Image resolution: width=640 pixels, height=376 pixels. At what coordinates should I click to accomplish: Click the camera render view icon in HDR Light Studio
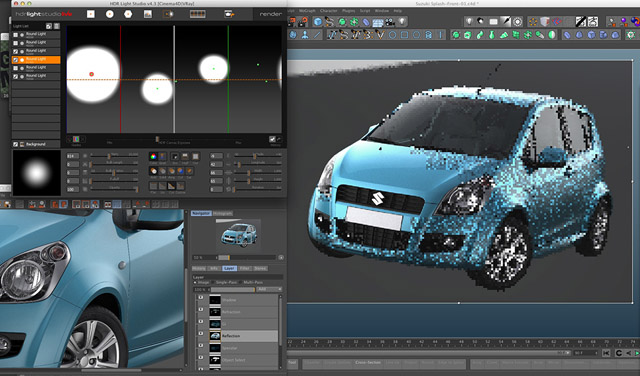tap(229, 14)
